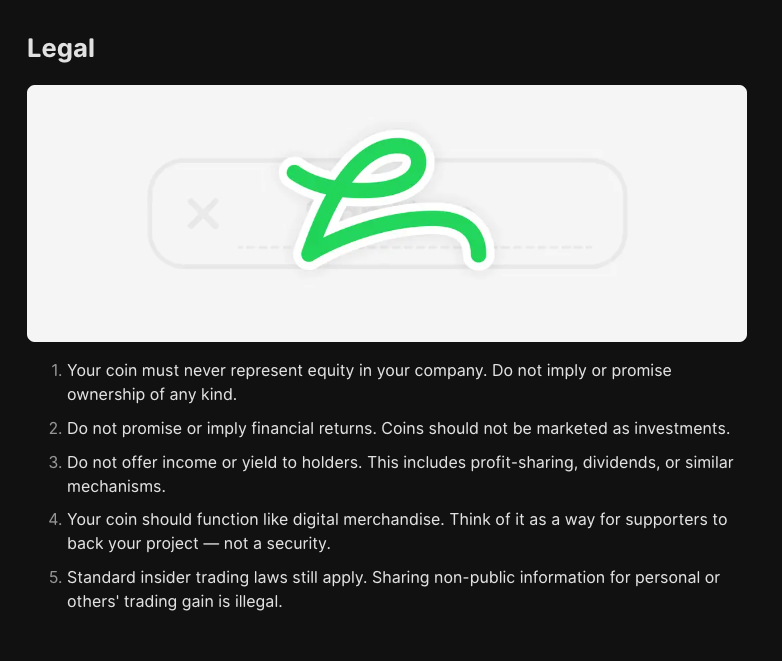Viewport: 782px width, 661px height.
Task: Click rule one about equity in your company
Action: click(x=369, y=382)
